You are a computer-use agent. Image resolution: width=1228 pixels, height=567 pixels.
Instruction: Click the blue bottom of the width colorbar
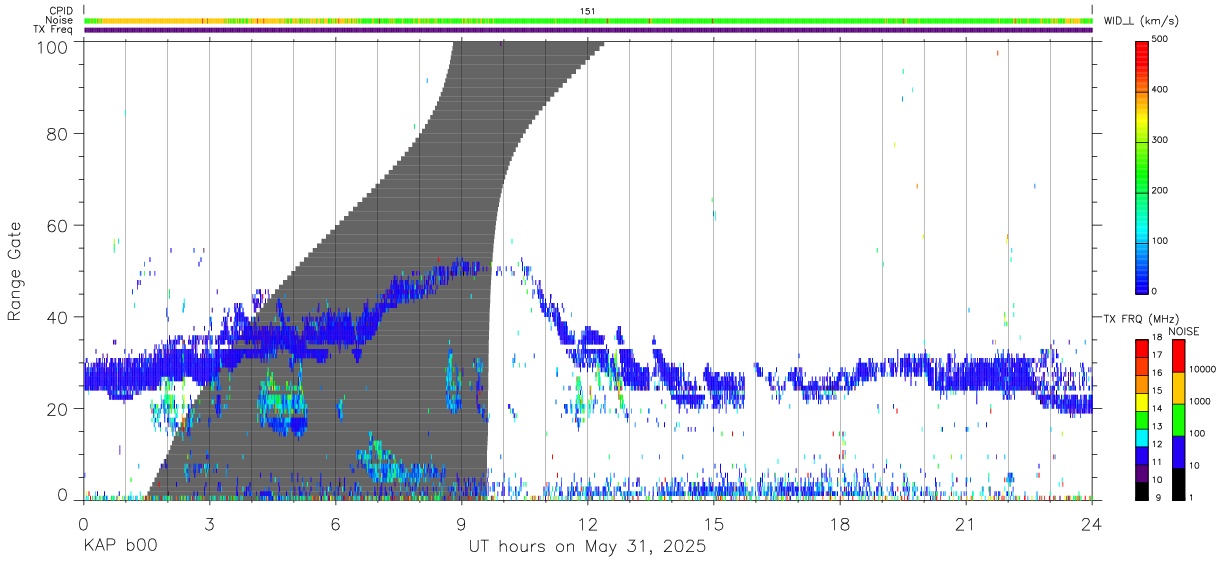1142,280
